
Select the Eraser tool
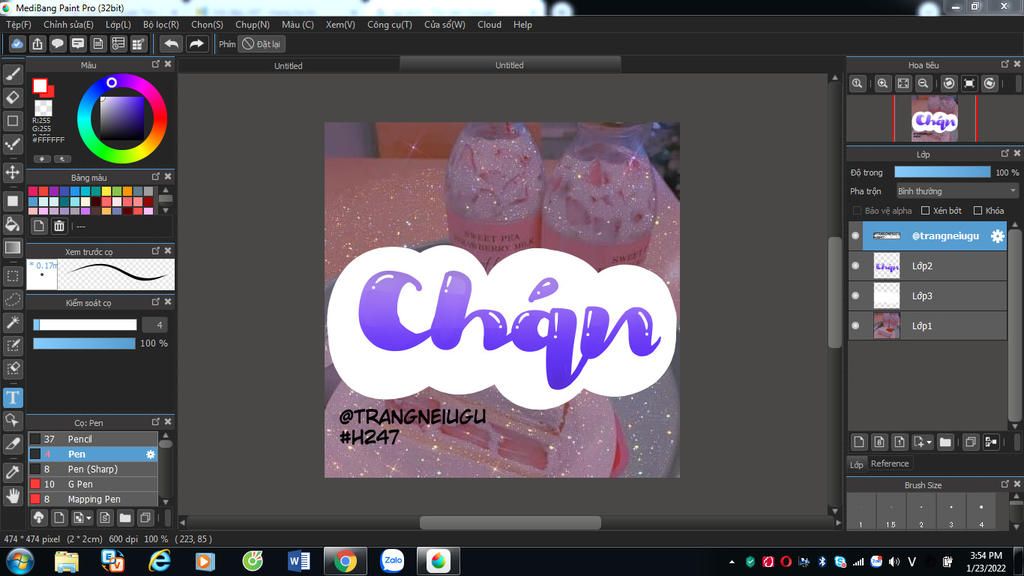tap(12, 97)
